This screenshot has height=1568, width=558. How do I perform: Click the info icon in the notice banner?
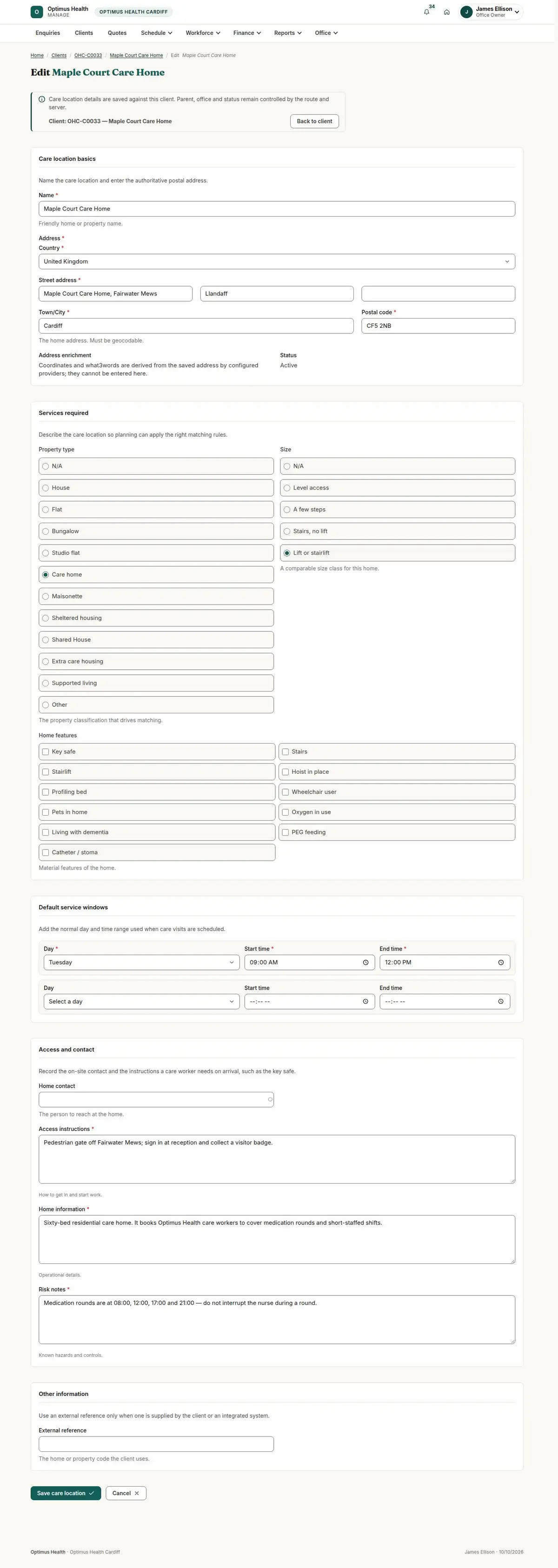click(x=42, y=99)
